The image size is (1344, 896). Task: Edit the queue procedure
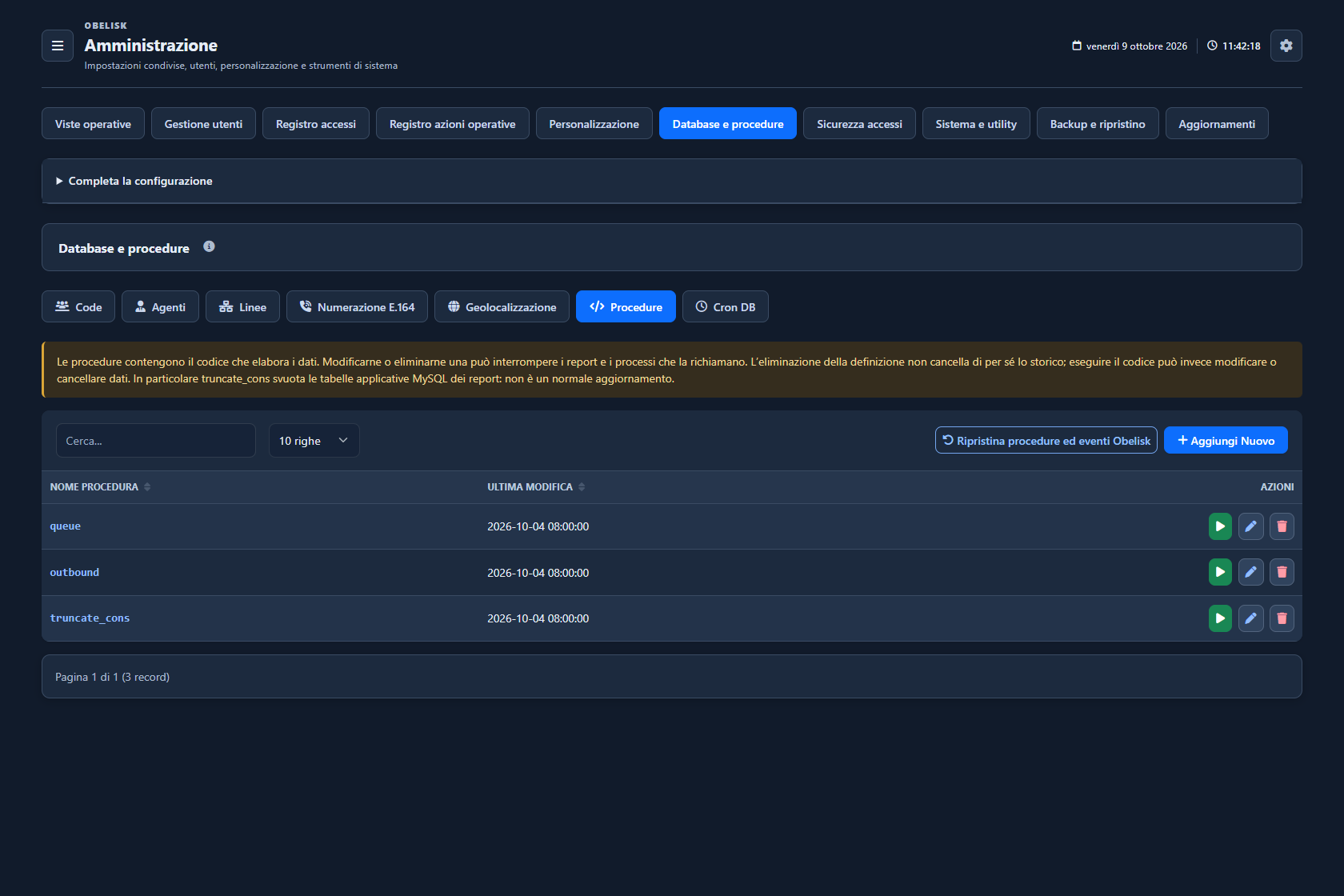tap(1251, 526)
